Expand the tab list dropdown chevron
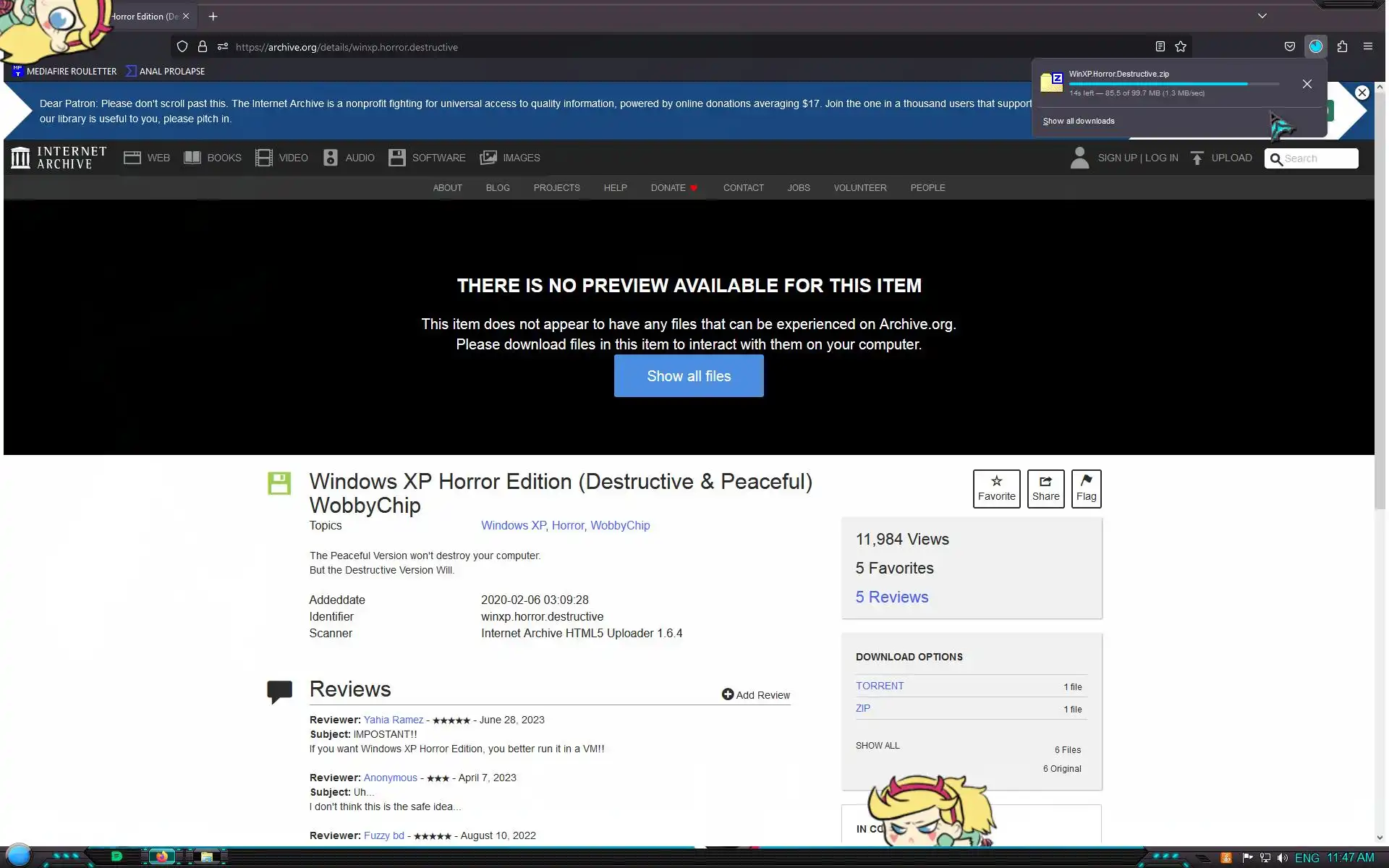 click(1262, 16)
